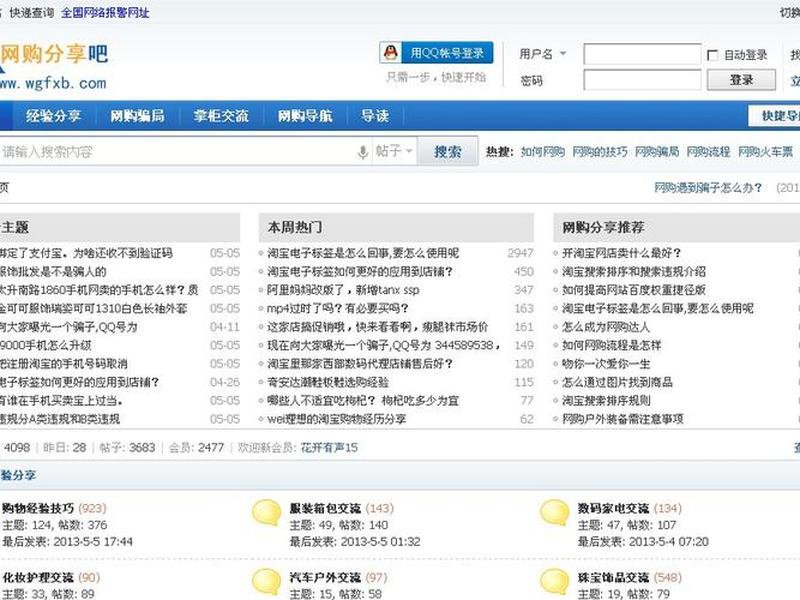Viewport: 800px width, 600px height.
Task: Open recommended post 开淘宝网店卖什么最好?
Action: tap(621, 253)
